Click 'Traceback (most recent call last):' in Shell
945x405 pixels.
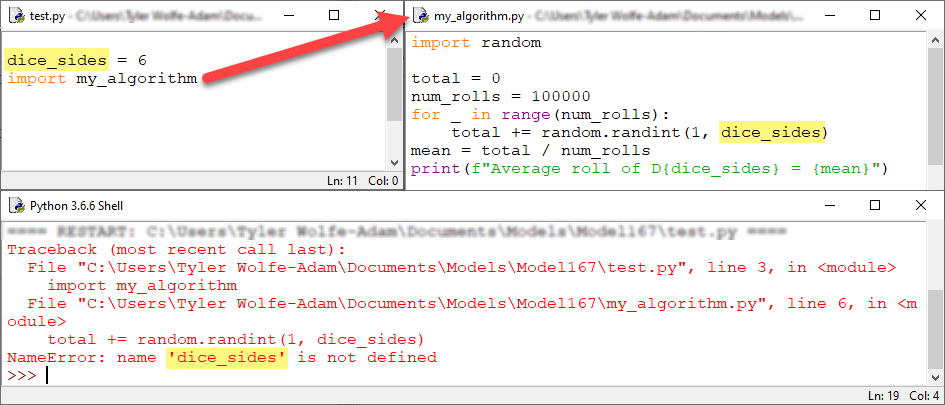point(177,250)
